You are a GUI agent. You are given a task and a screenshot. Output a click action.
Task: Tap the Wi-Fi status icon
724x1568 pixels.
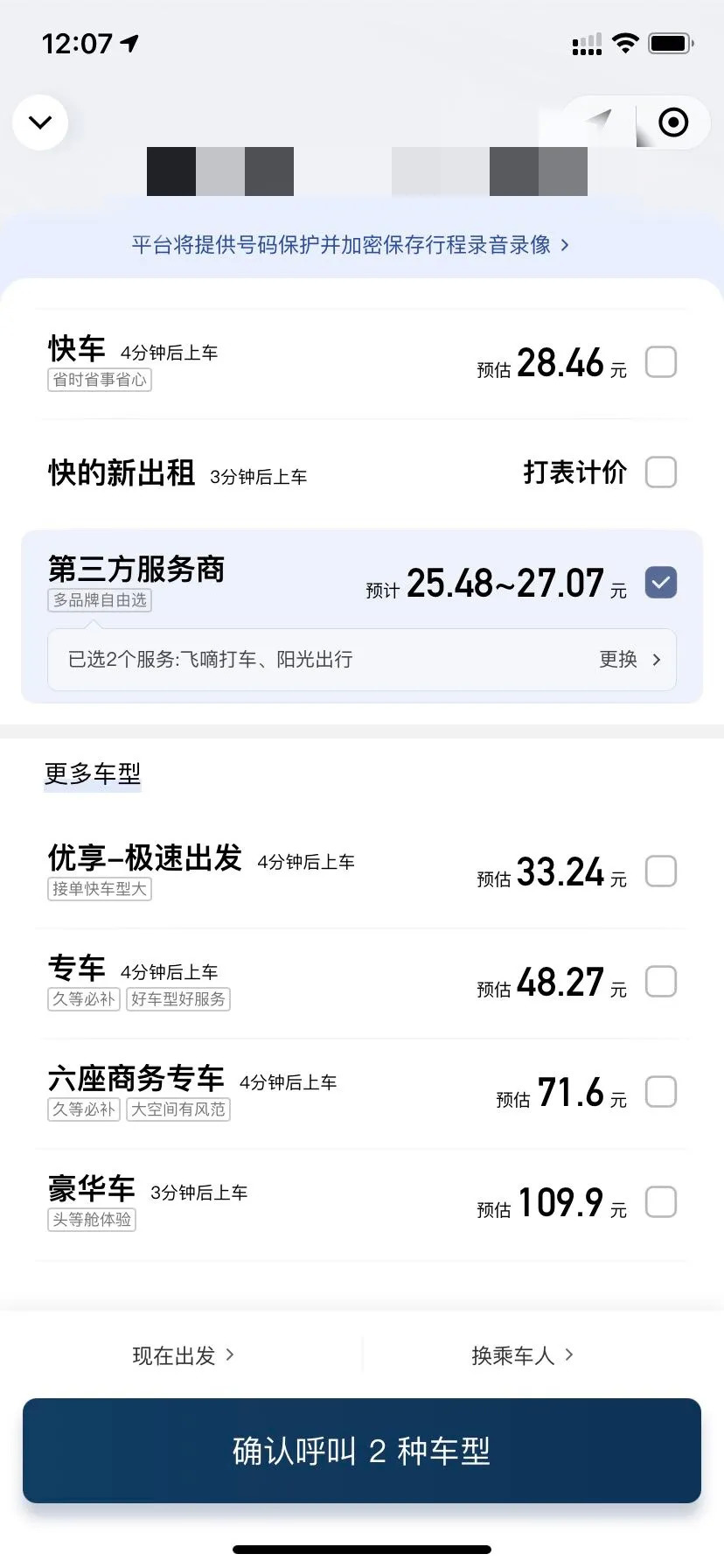625,43
